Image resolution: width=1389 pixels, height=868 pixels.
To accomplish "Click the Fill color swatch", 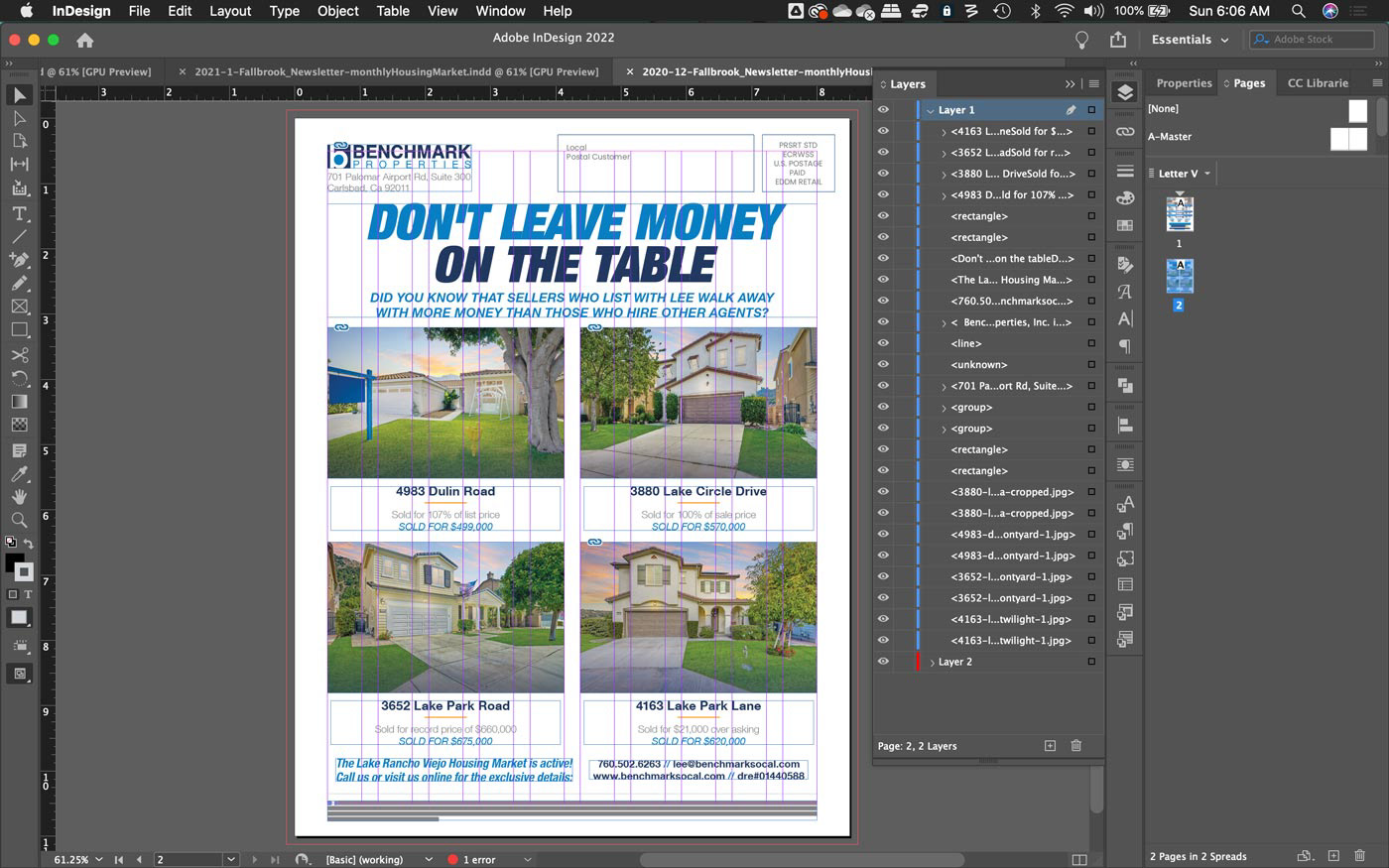I will click(14, 562).
